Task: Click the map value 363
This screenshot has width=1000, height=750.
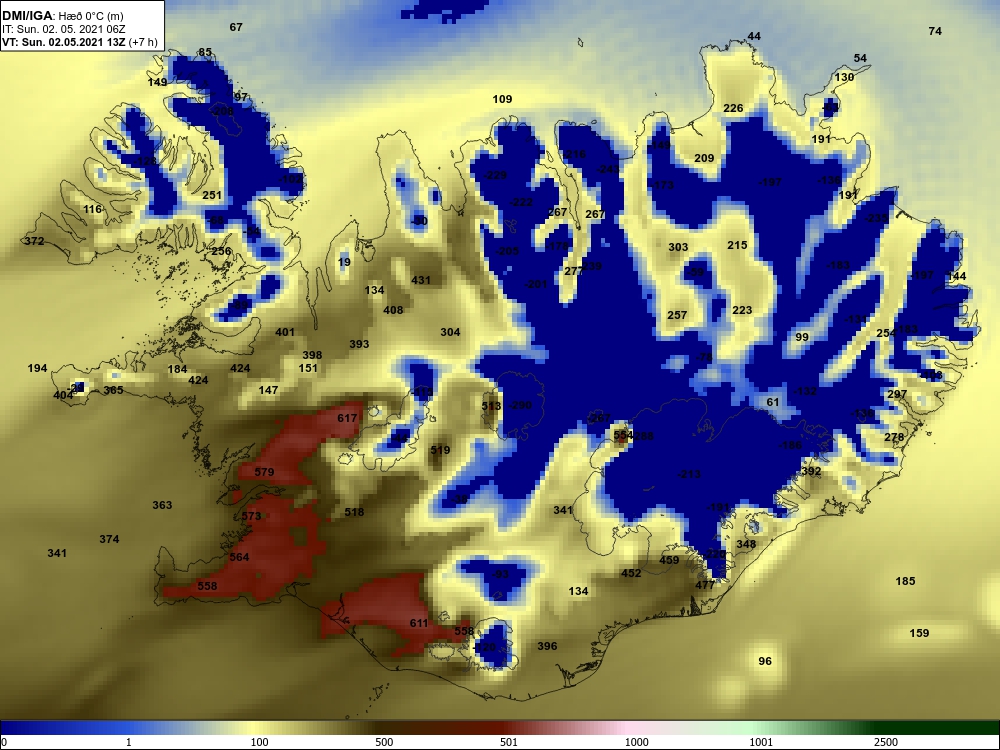Action: coord(162,504)
